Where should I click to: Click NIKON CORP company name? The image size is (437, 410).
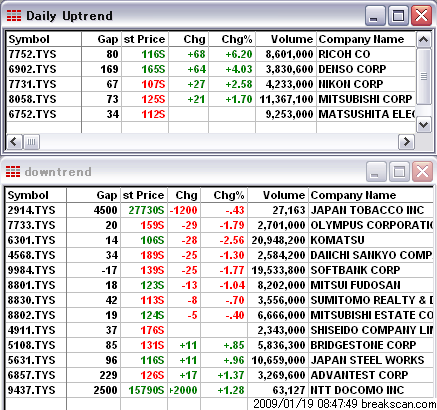click(x=351, y=84)
